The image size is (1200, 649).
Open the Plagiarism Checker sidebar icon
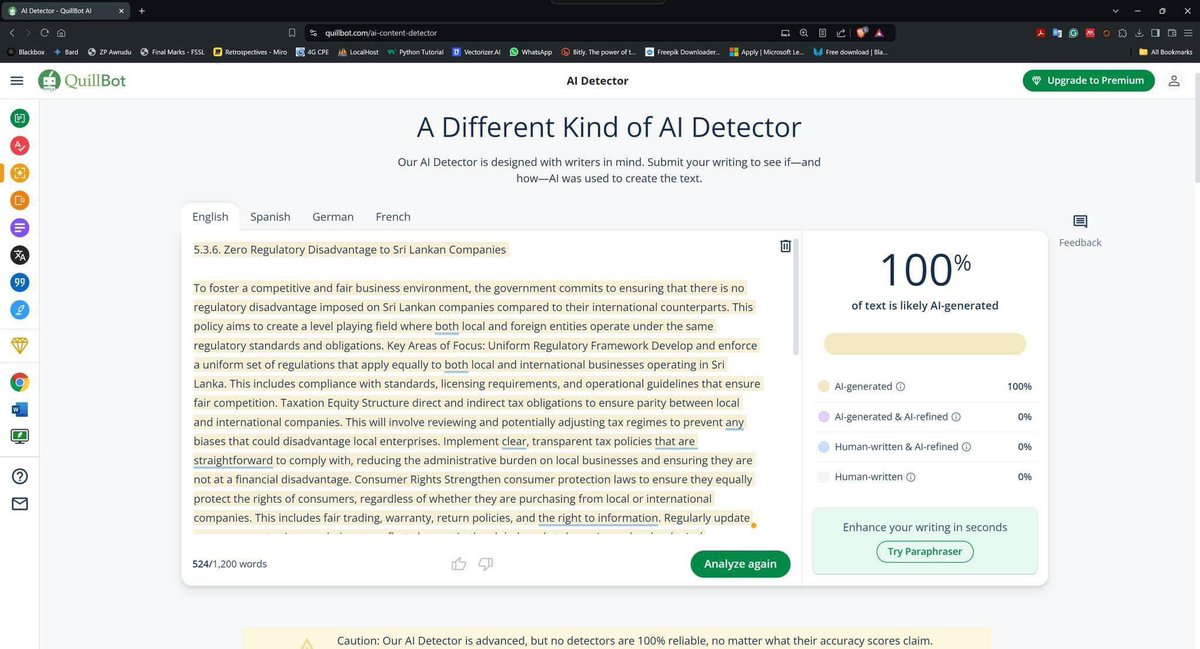20,201
